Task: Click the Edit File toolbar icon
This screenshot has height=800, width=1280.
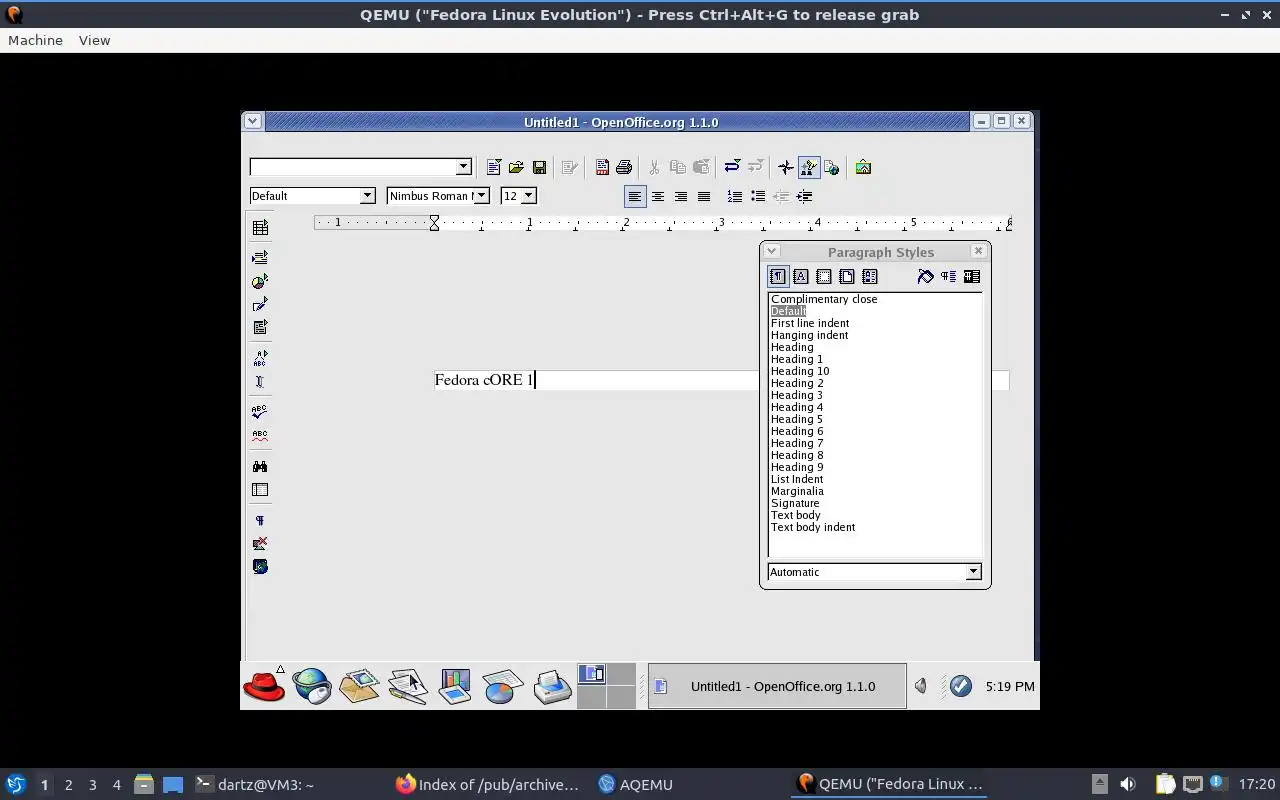Action: [570, 167]
